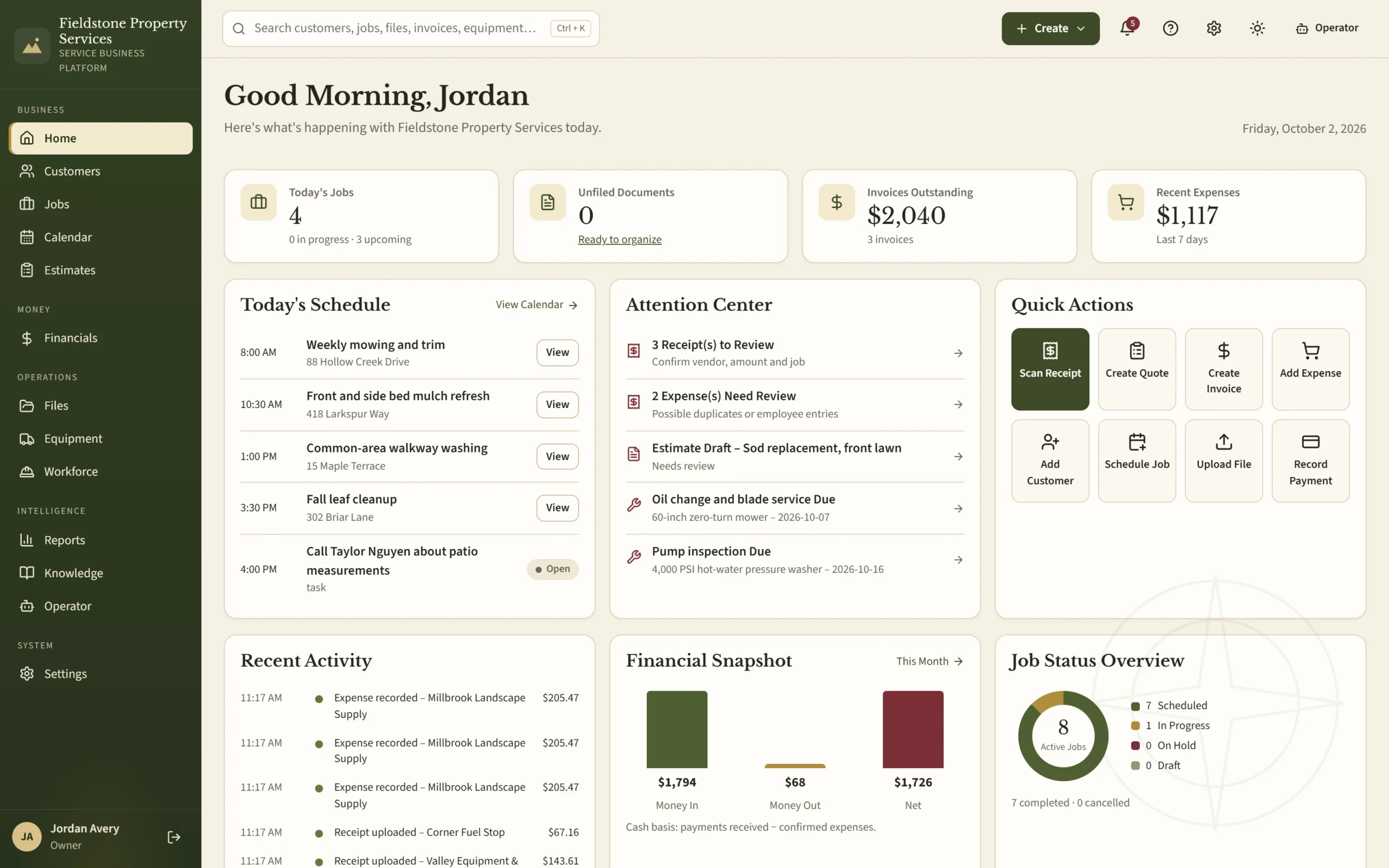1389x868 pixels.
Task: Select Create Invoice quick action
Action: (1224, 369)
